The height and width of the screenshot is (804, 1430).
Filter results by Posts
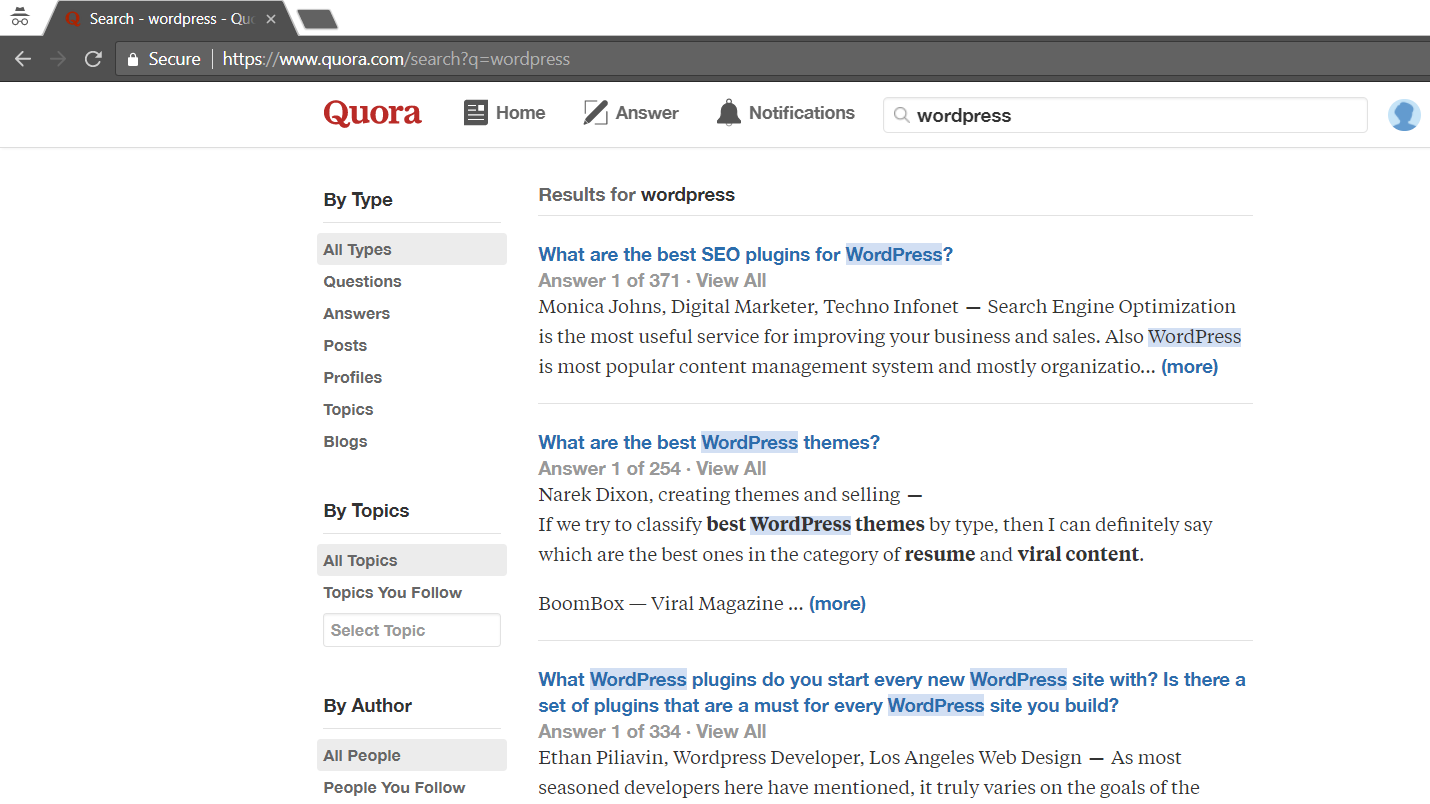click(x=345, y=345)
